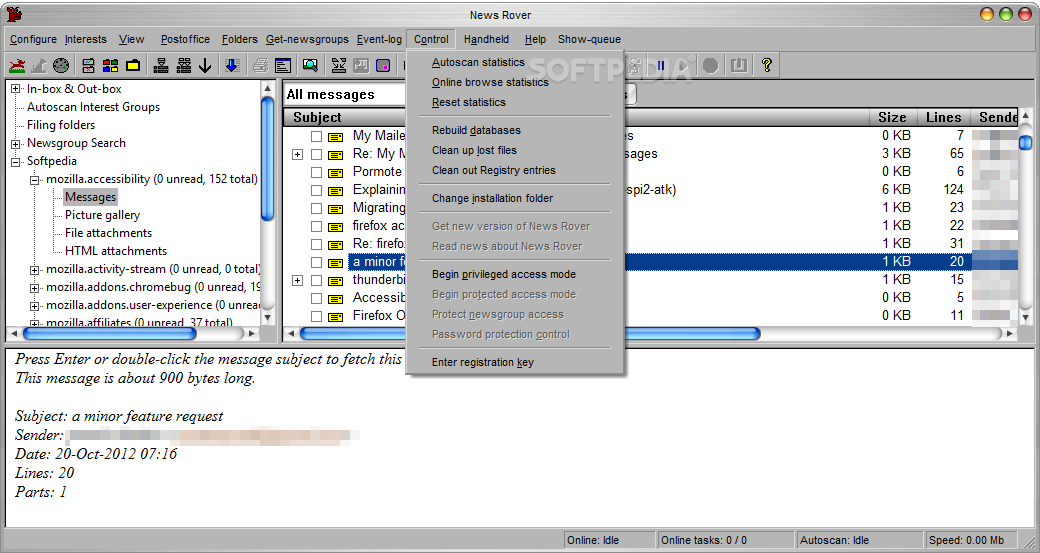Expand the 'Re: My M' message thread
1040x553 pixels.
coord(297,154)
